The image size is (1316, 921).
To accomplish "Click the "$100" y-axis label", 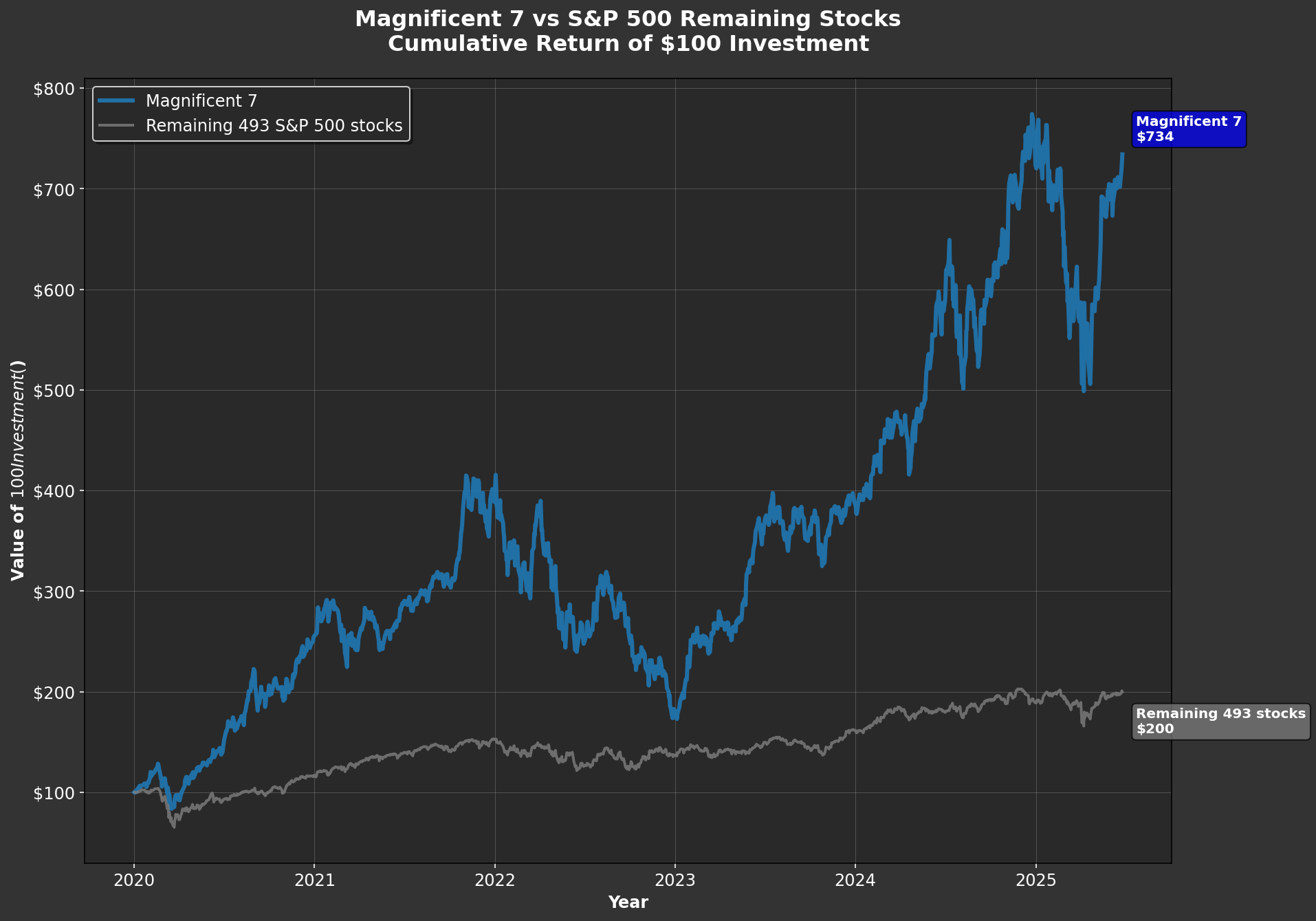I will [54, 793].
